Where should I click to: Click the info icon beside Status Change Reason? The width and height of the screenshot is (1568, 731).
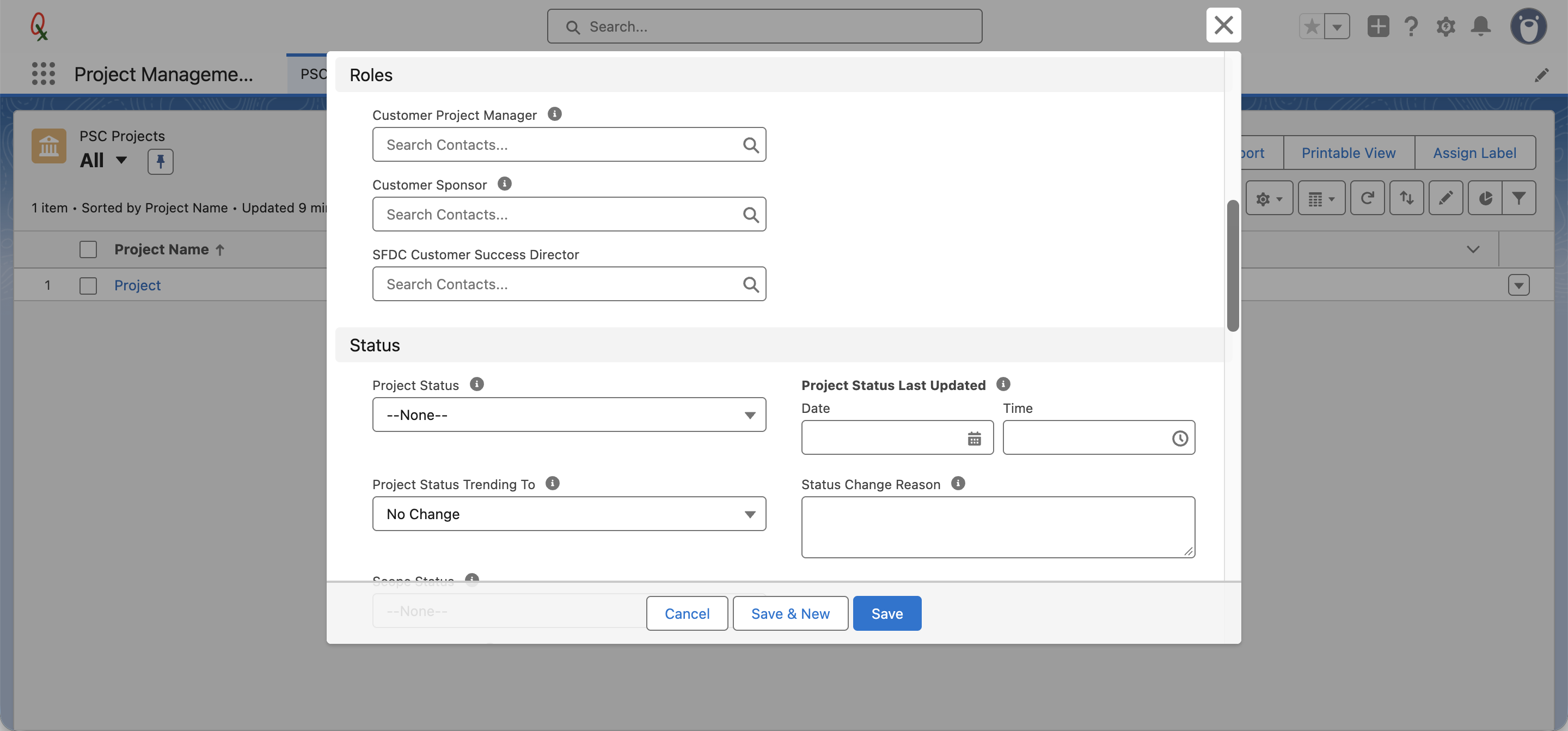click(958, 484)
